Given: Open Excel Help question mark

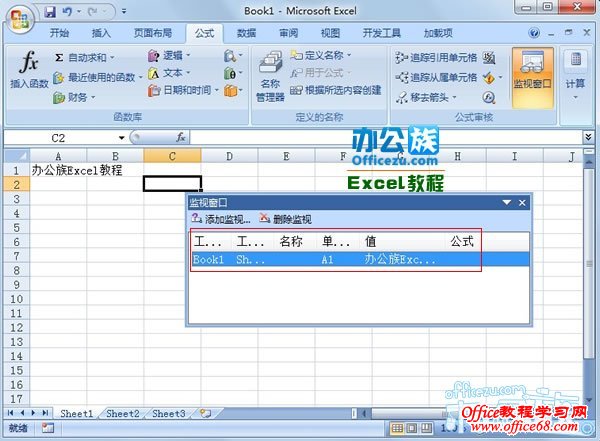Looking at the screenshot, I should tap(534, 33).
